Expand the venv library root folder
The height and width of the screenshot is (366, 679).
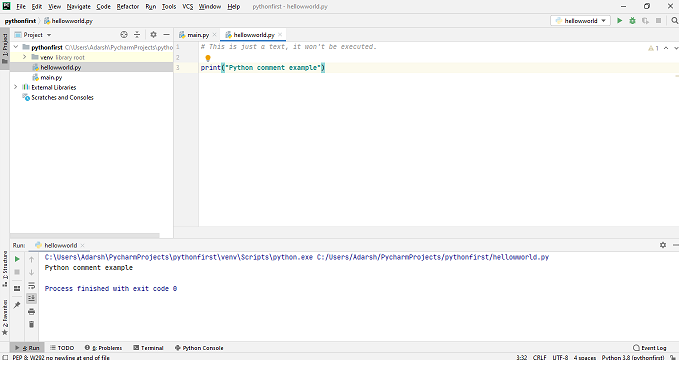(25, 57)
